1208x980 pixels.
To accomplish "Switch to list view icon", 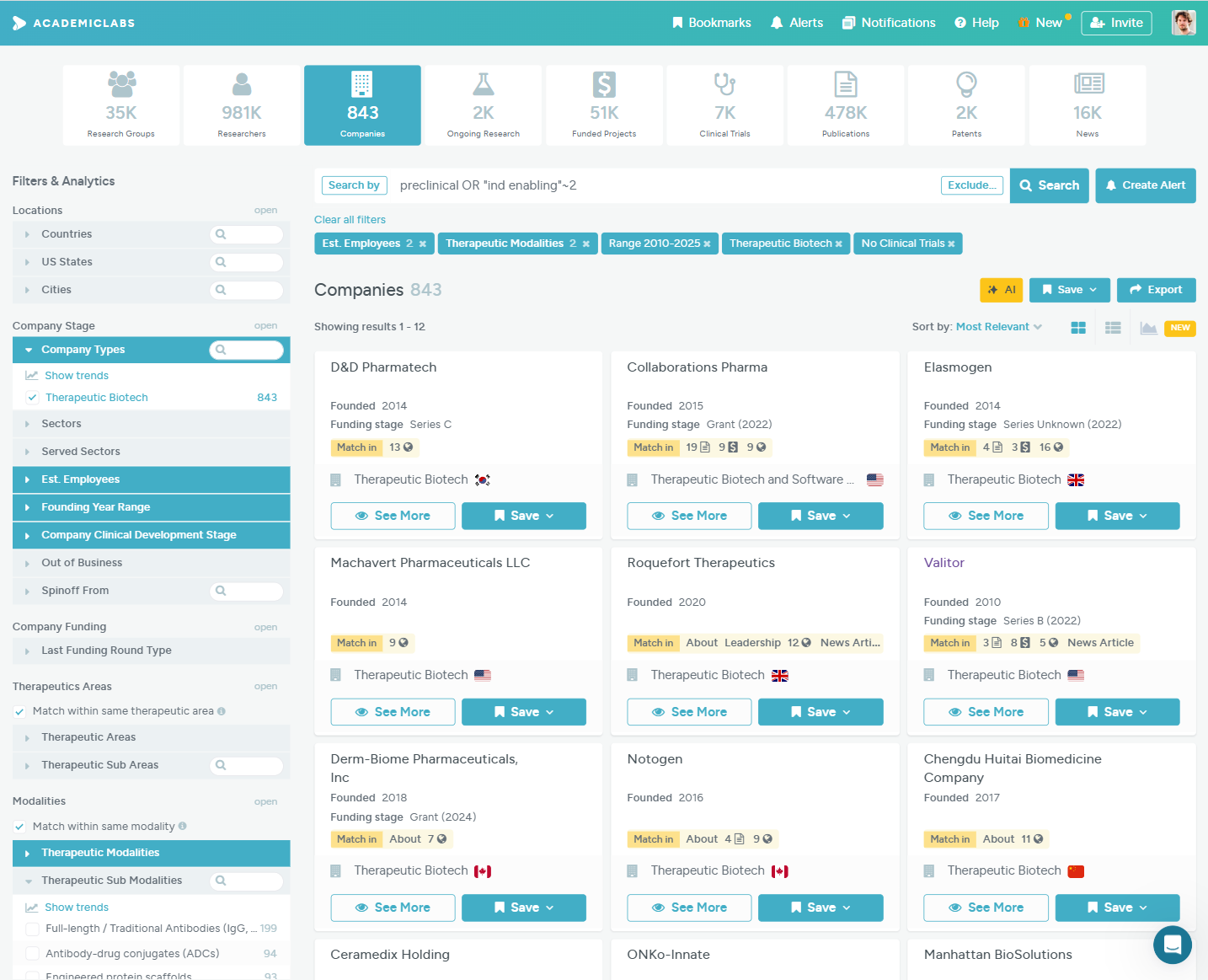I will pos(1113,328).
